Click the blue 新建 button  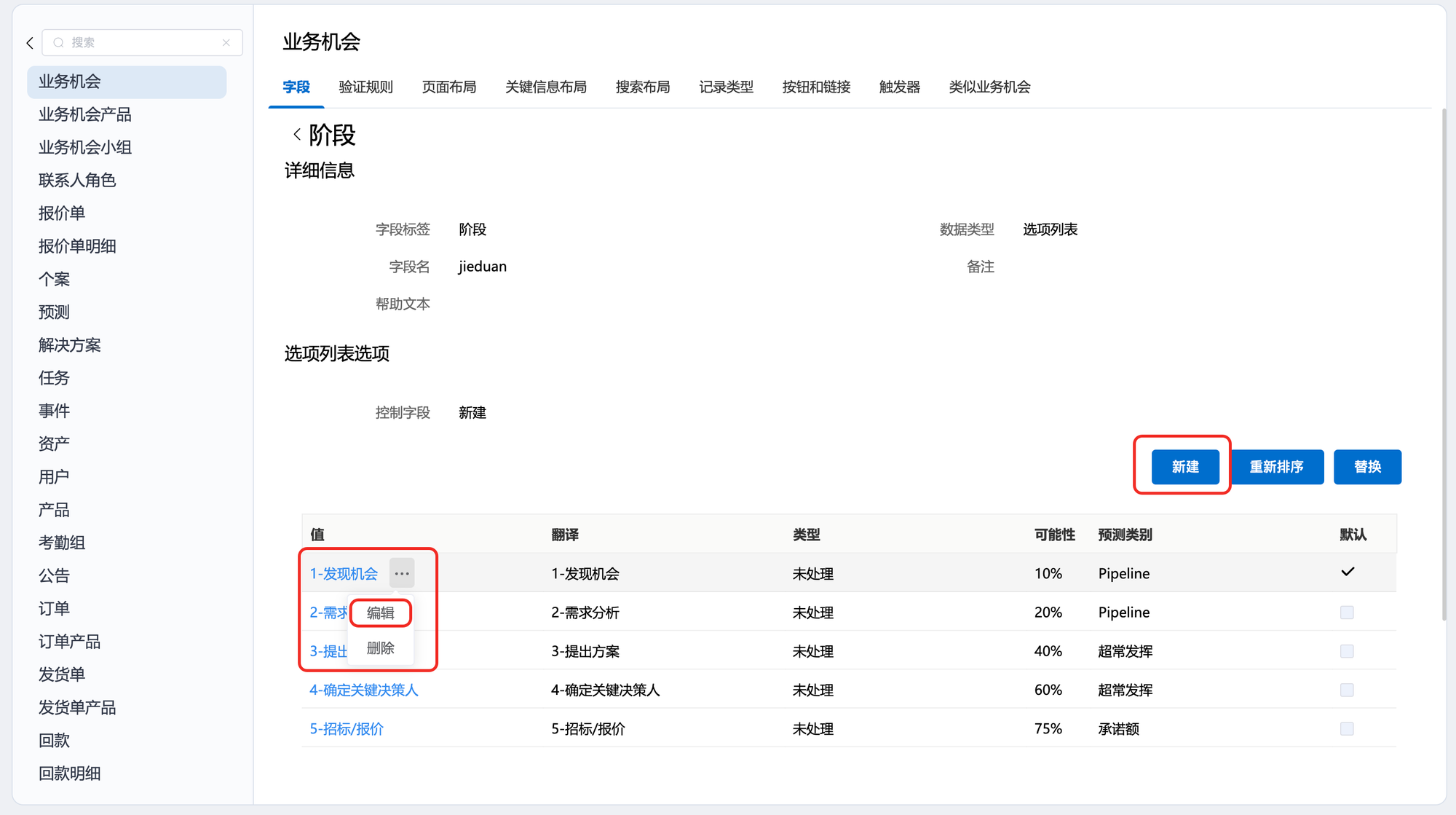[x=1184, y=467]
